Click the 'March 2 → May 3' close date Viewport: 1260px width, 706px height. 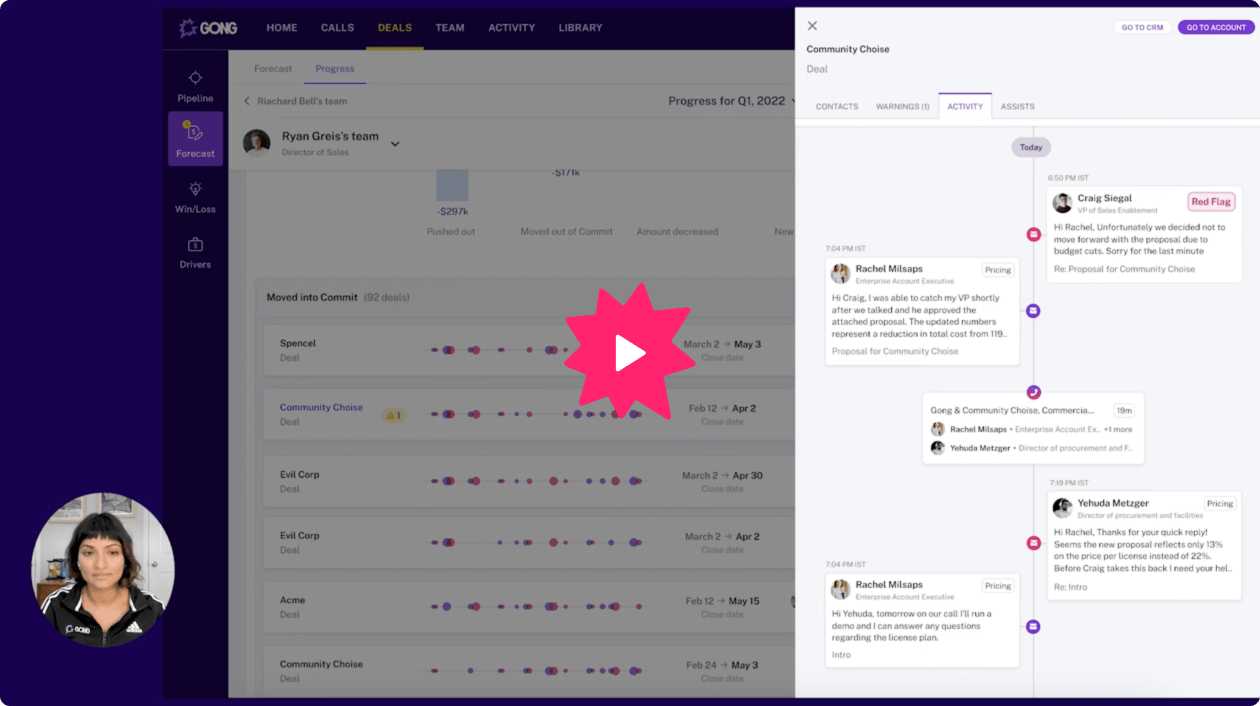pos(722,344)
